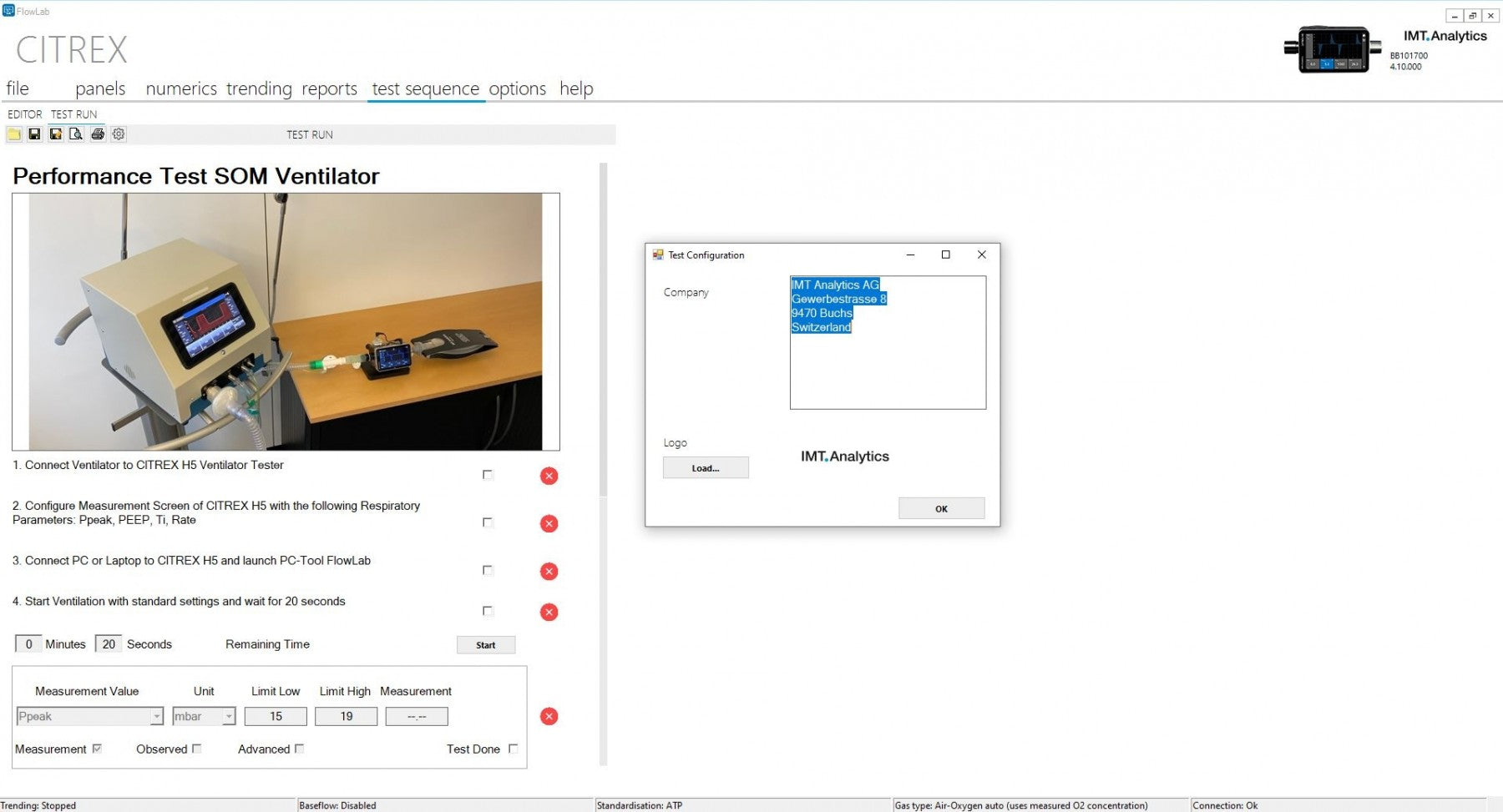Click the red X beside the Ppeak measurement row

point(549,716)
